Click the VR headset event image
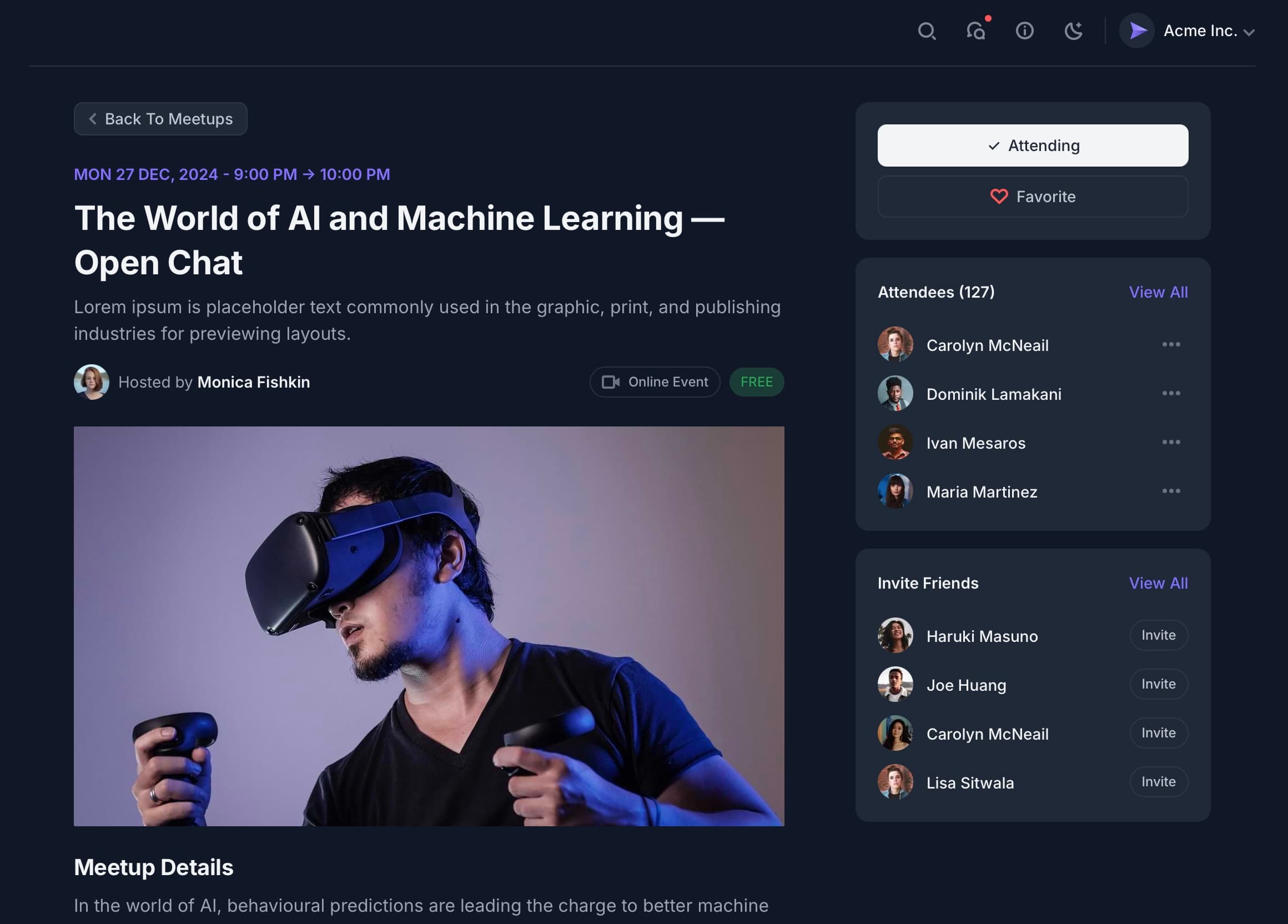The height and width of the screenshot is (924, 1288). [x=429, y=626]
